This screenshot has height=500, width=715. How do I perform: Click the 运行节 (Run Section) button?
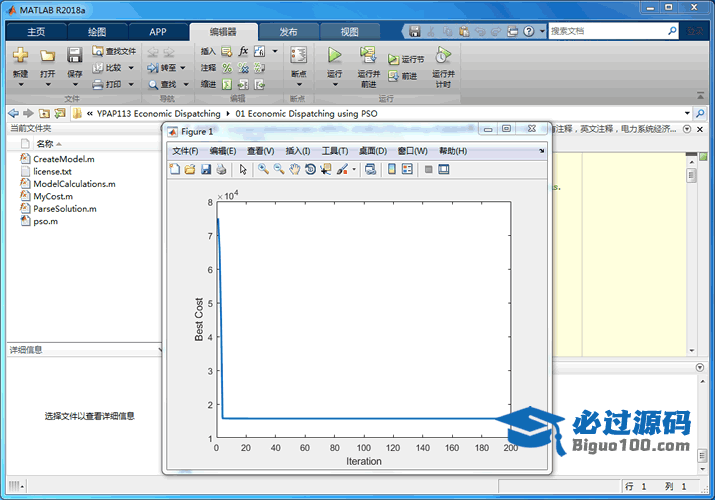407,60
